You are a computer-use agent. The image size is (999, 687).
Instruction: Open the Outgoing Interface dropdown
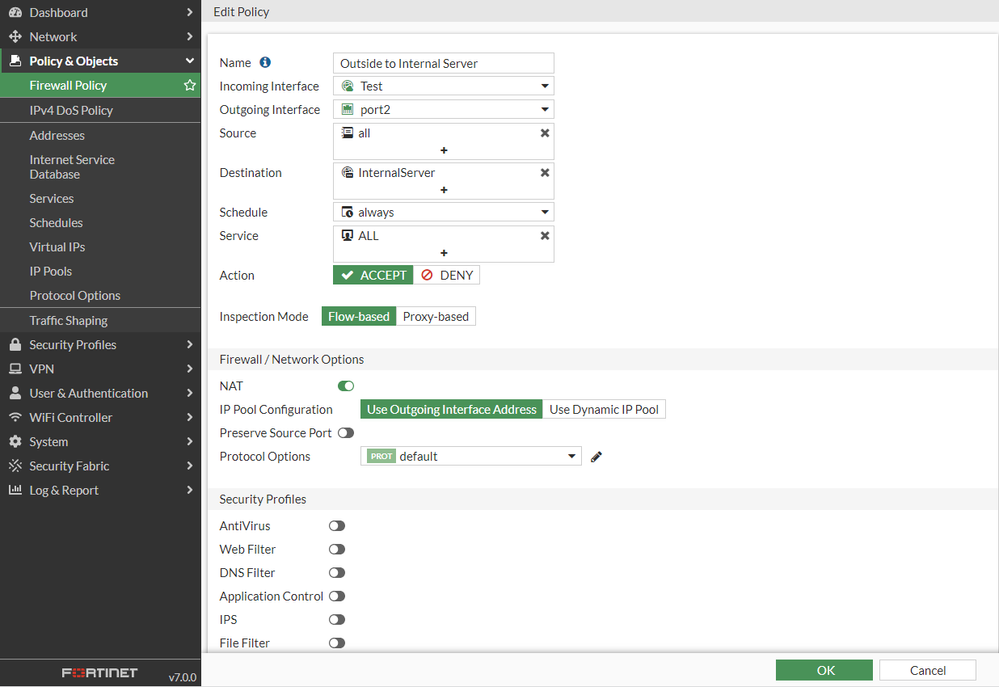click(443, 109)
